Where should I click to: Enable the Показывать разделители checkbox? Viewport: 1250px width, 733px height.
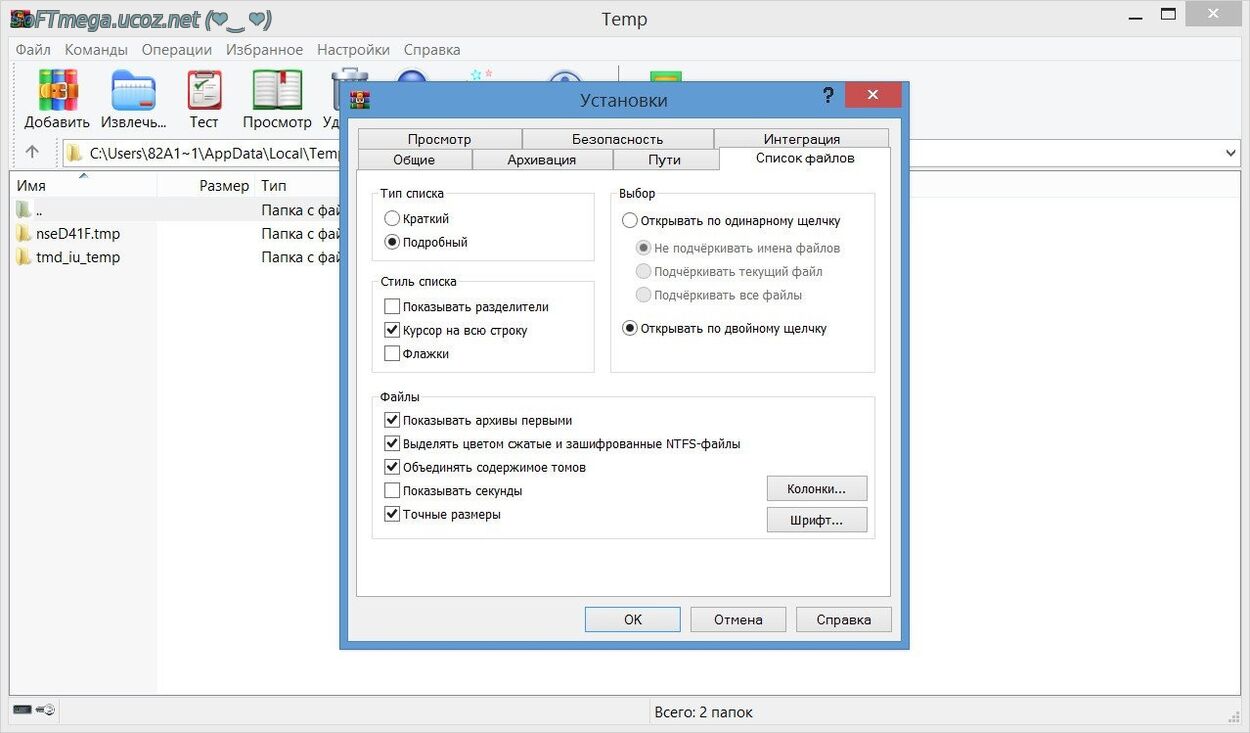(x=392, y=307)
